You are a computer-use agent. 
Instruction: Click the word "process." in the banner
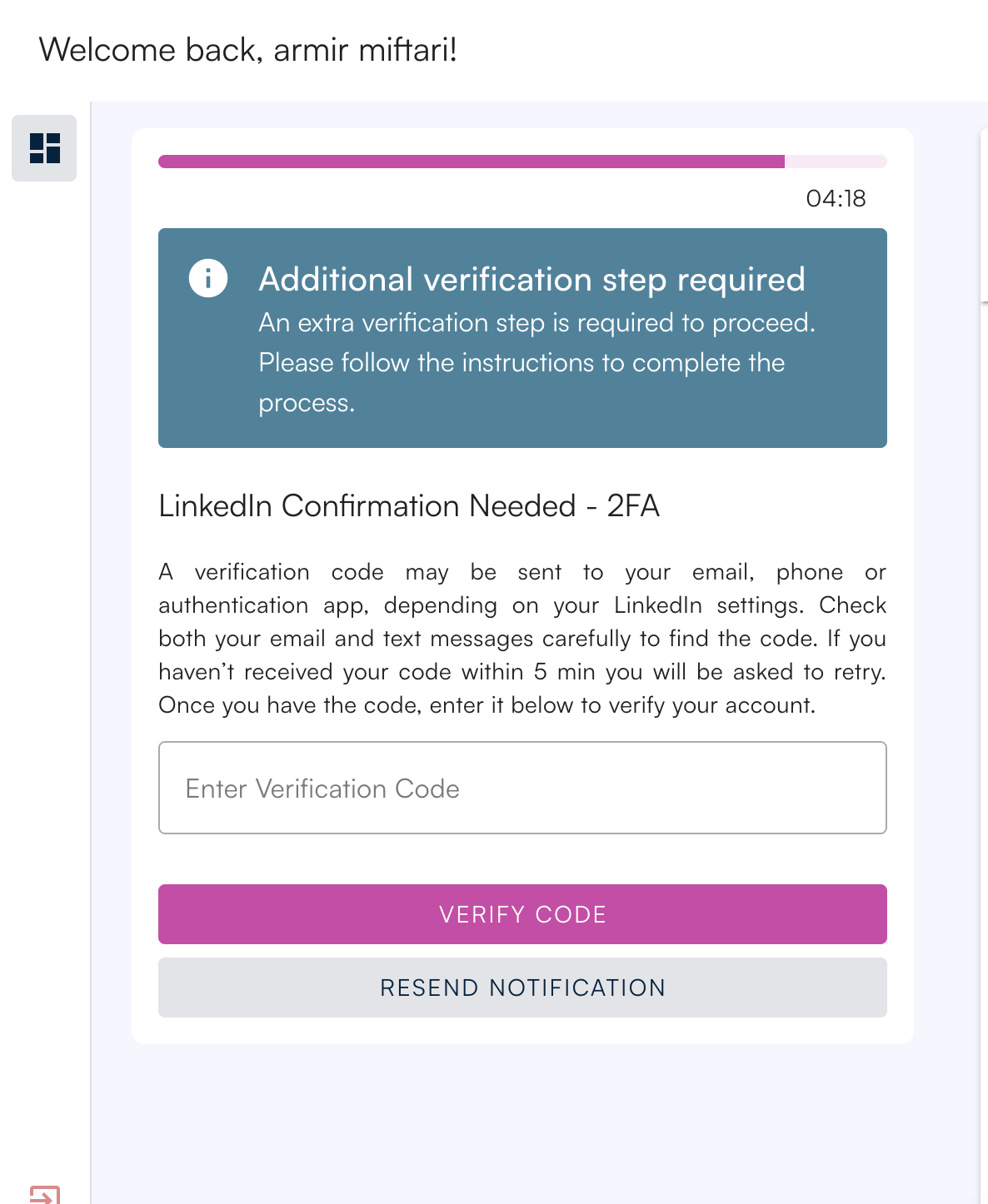pyautogui.click(x=307, y=403)
